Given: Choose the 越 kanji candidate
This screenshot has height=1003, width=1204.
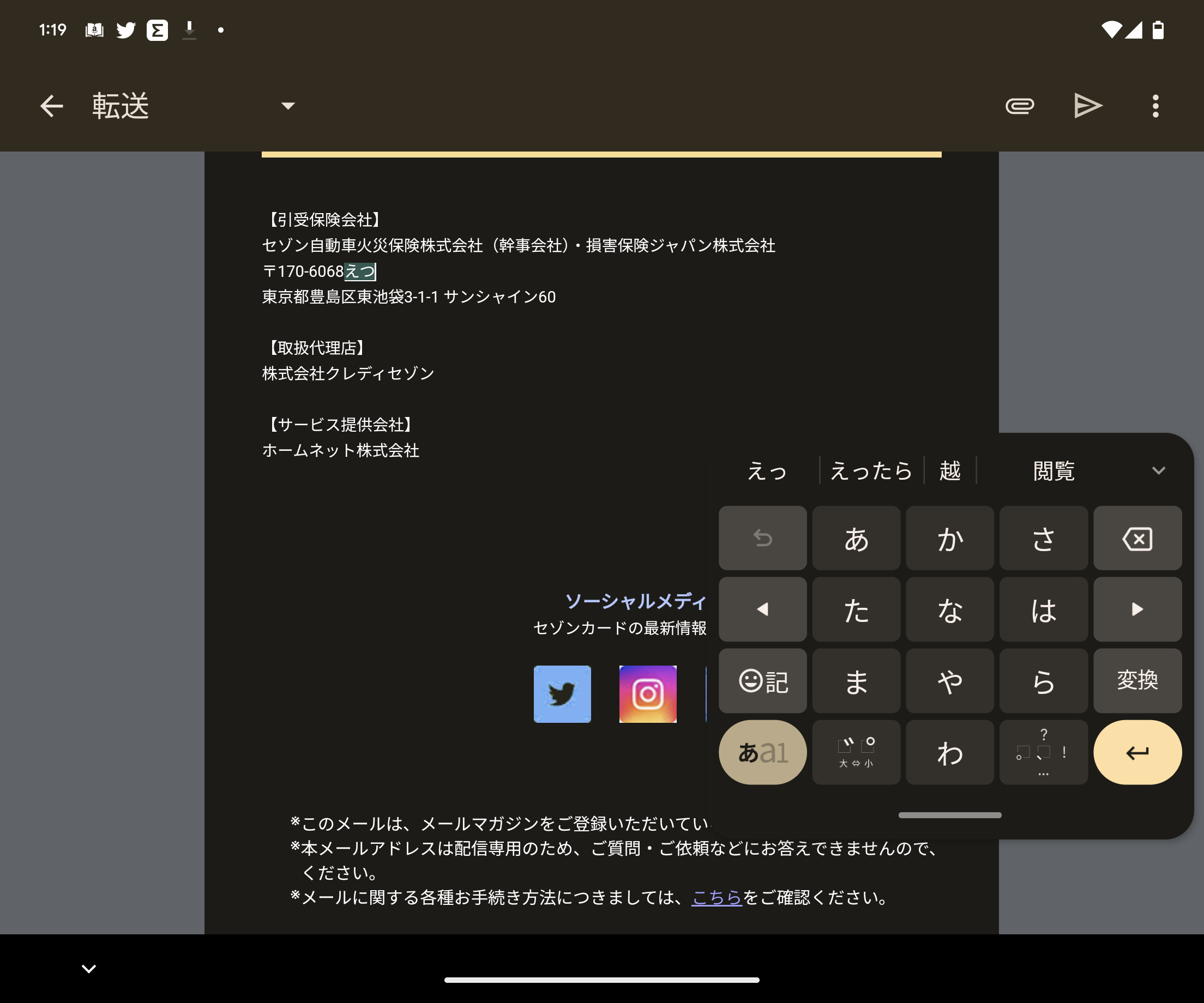Looking at the screenshot, I should [949, 471].
